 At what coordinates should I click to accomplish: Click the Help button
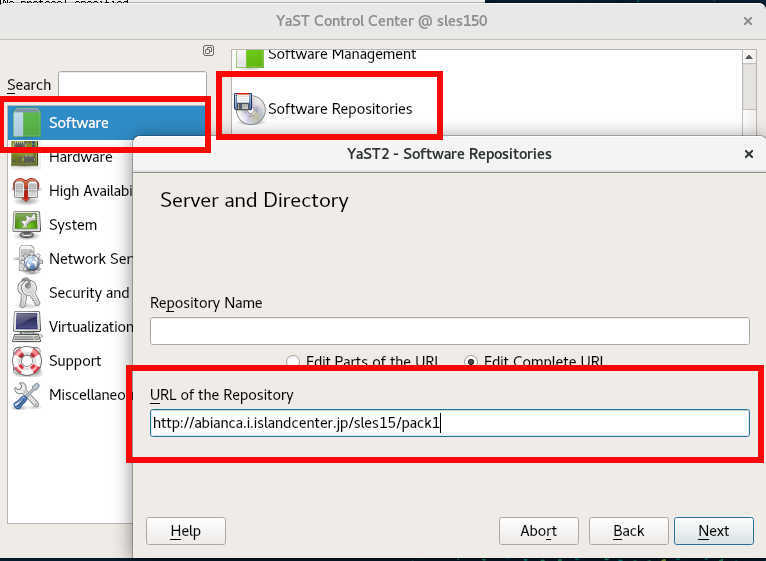186,531
